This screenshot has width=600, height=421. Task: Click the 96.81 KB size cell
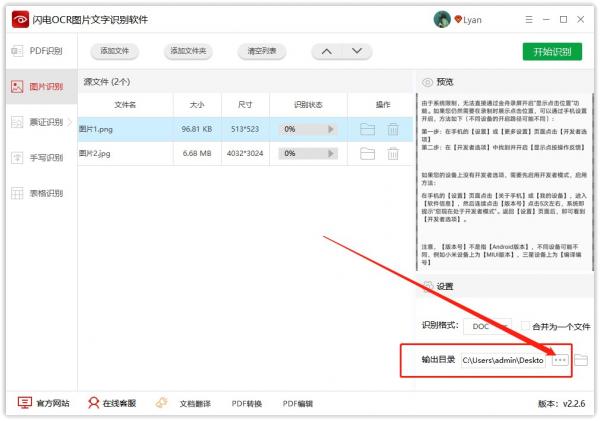point(197,129)
